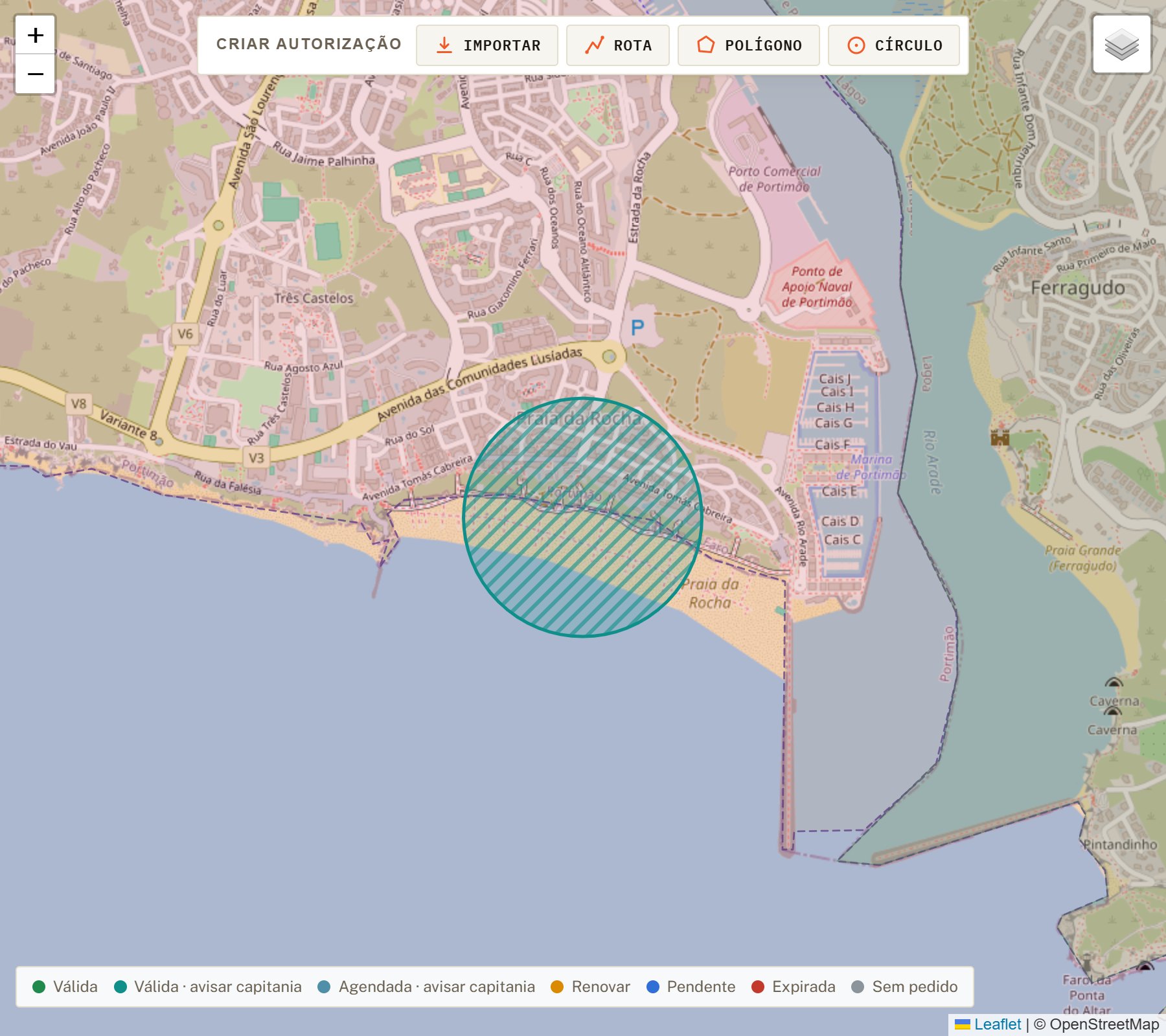Screen dimensions: 1166x1036
Task: Click the teal 'Válida · avisar capitania' dot
Action: click(x=120, y=987)
